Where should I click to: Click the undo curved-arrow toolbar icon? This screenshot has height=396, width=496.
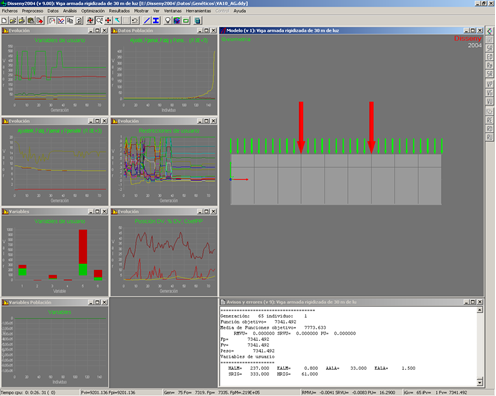[135, 21]
